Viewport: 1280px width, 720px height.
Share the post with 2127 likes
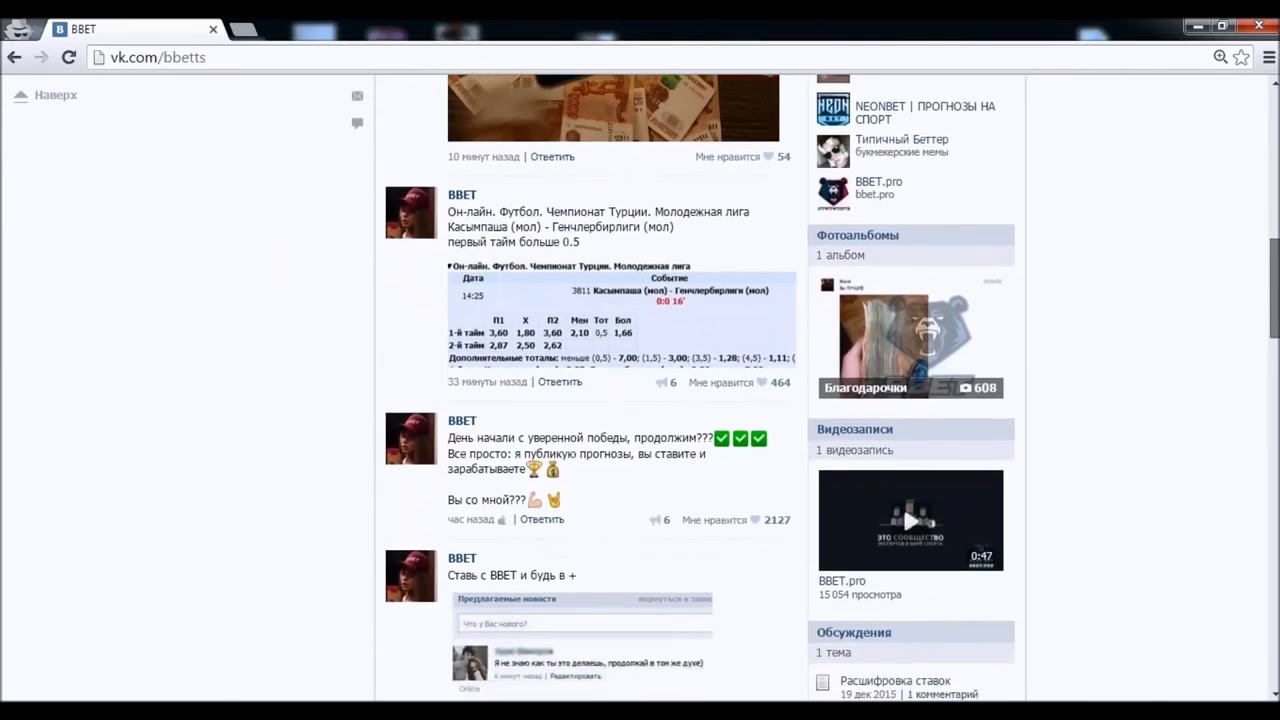click(660, 520)
